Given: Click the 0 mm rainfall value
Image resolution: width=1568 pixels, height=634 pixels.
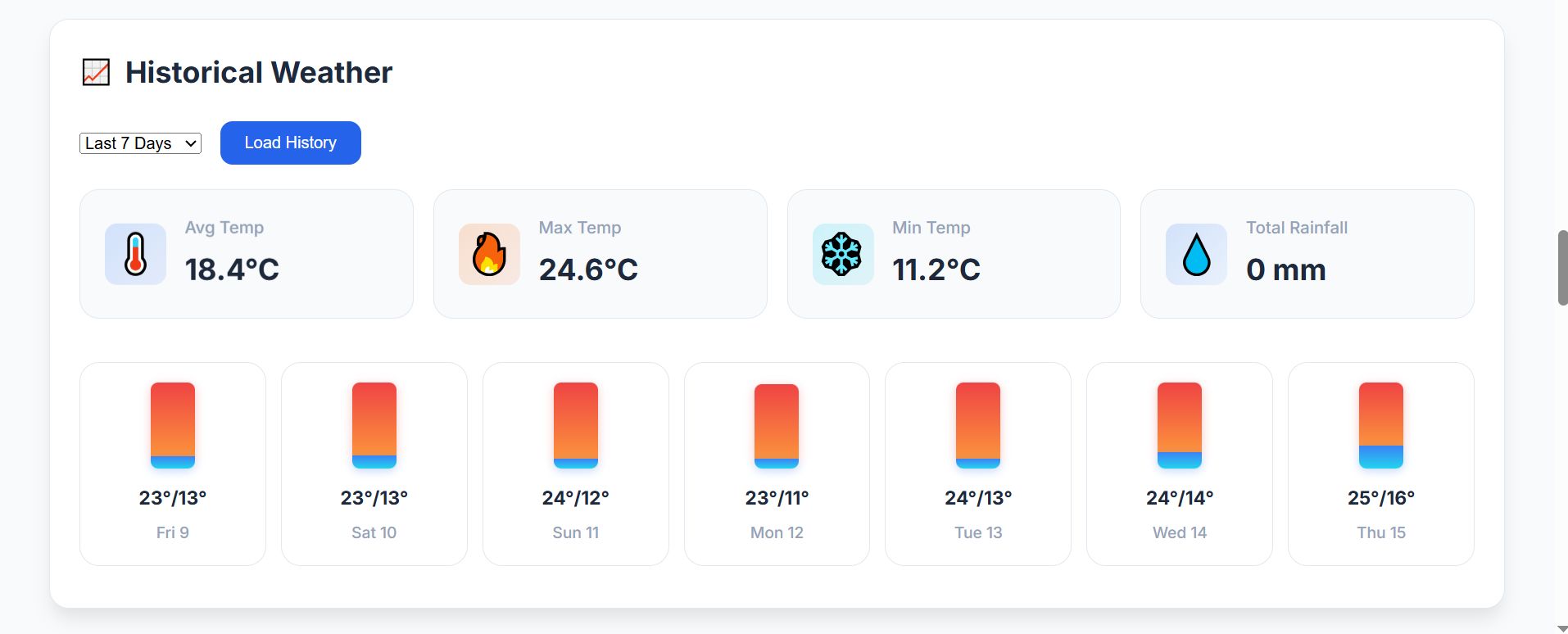Looking at the screenshot, I should [x=1286, y=269].
